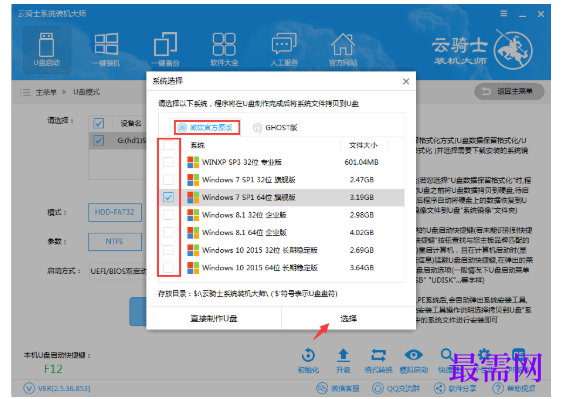
Task: Toggle the 设备名 header checkbox in main window
Action: pos(98,123)
